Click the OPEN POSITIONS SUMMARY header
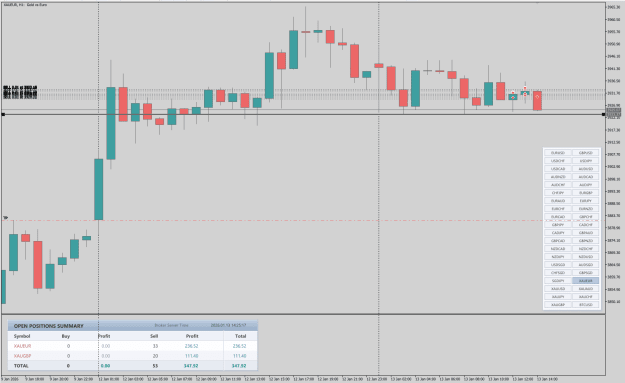 [x=49, y=326]
